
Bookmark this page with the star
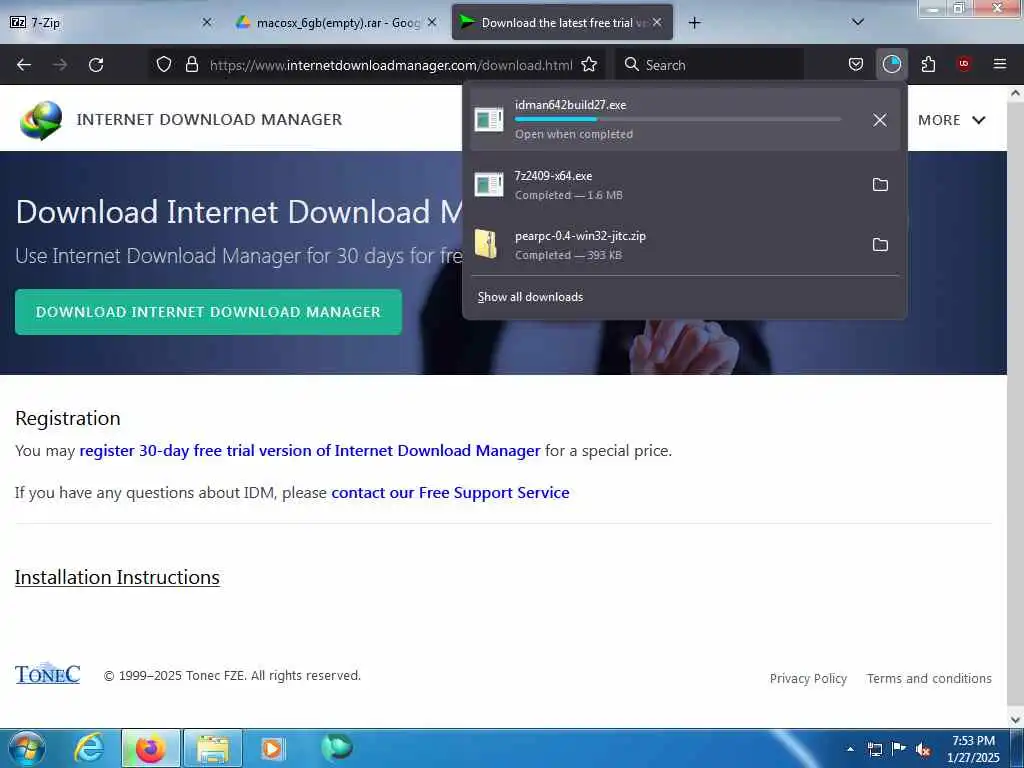[x=589, y=65]
